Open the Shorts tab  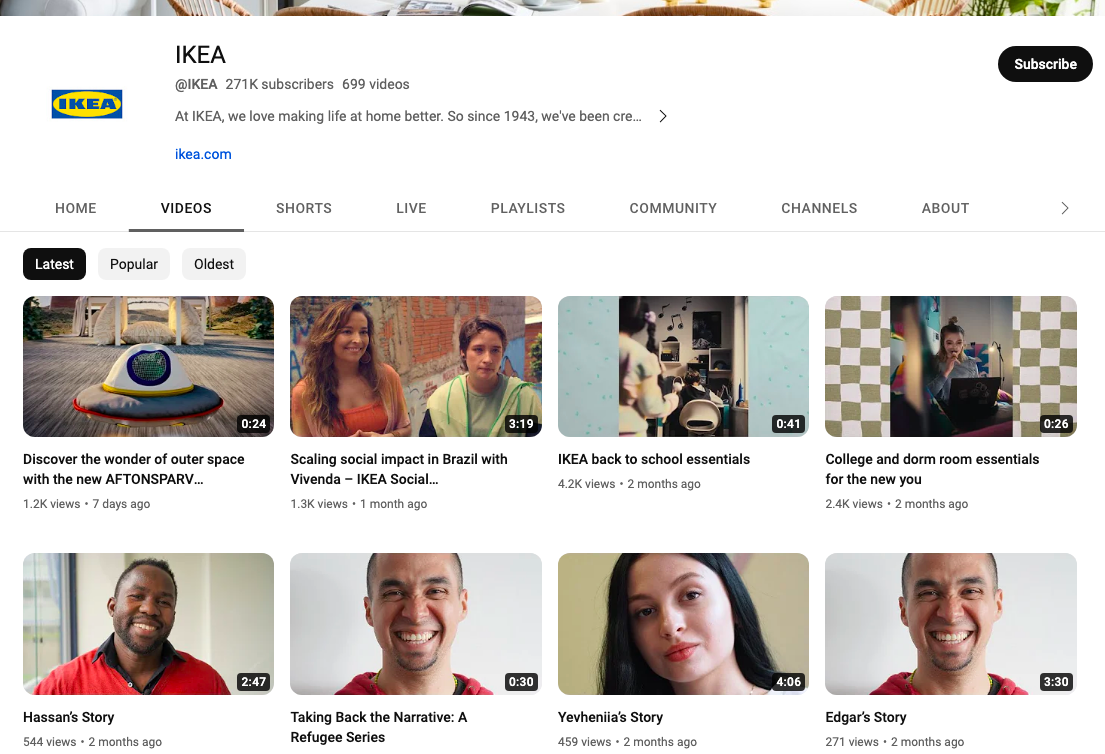point(304,208)
